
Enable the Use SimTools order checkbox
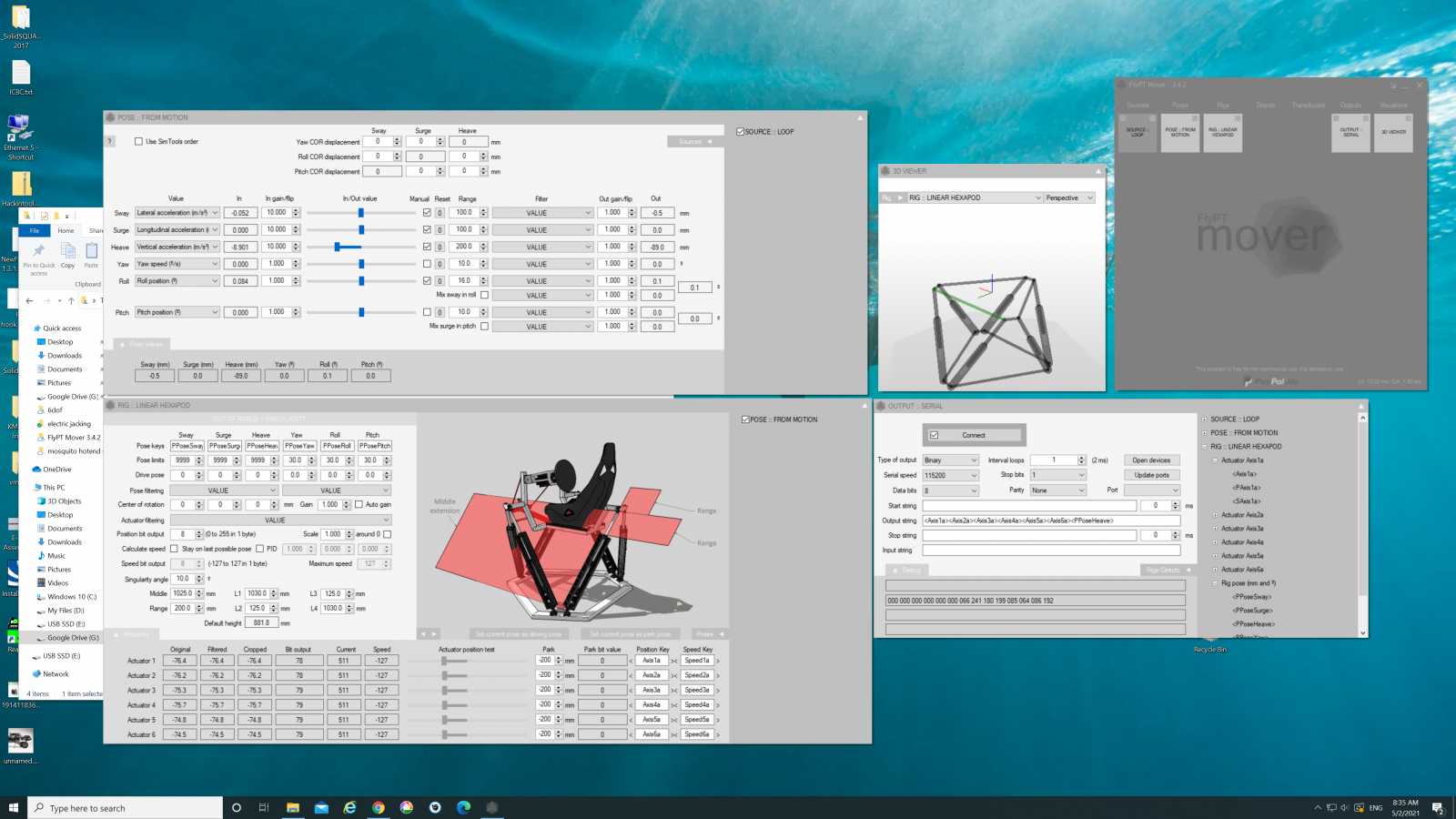coord(138,142)
